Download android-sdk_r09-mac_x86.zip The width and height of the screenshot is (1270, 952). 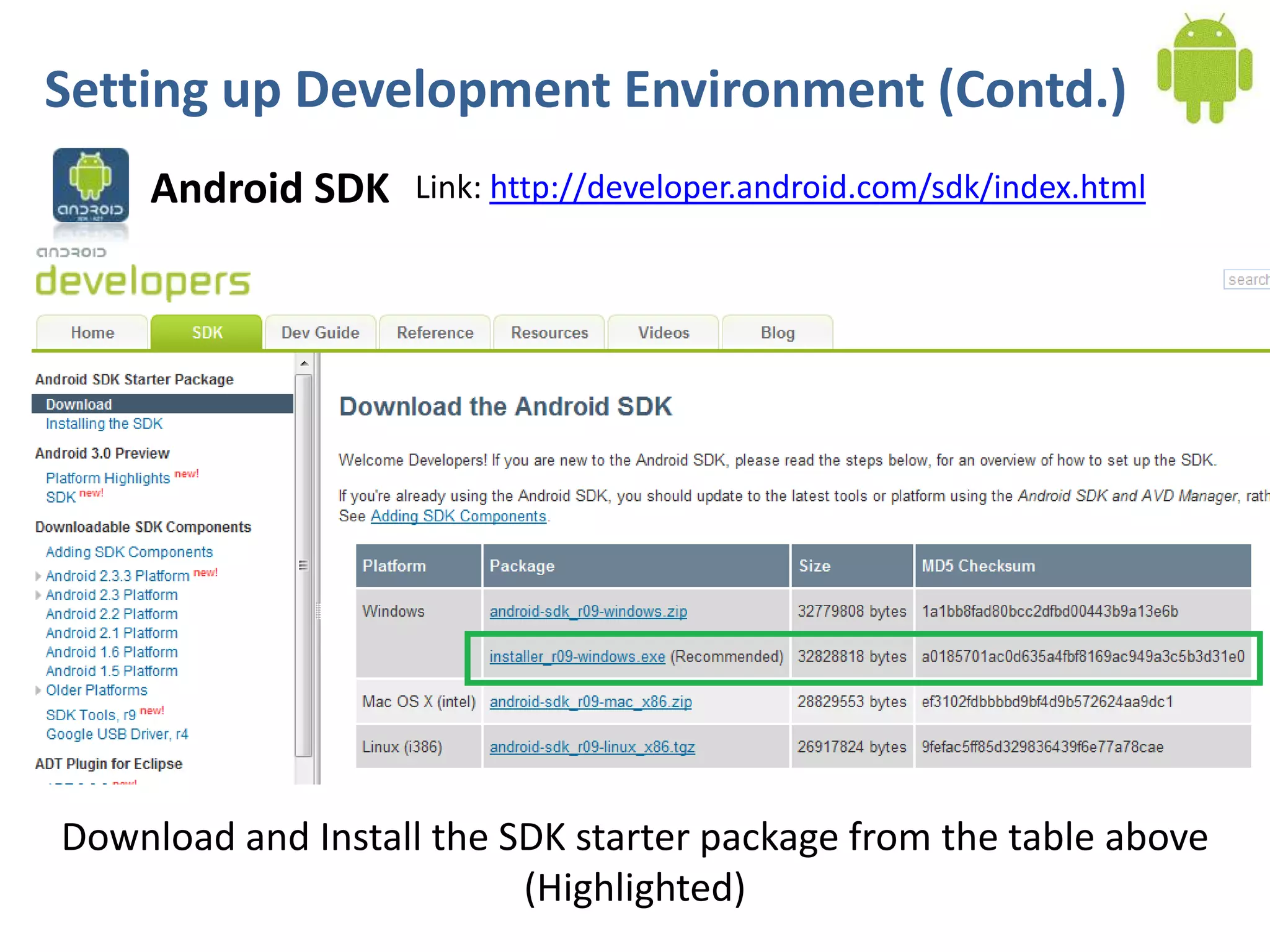click(x=590, y=702)
